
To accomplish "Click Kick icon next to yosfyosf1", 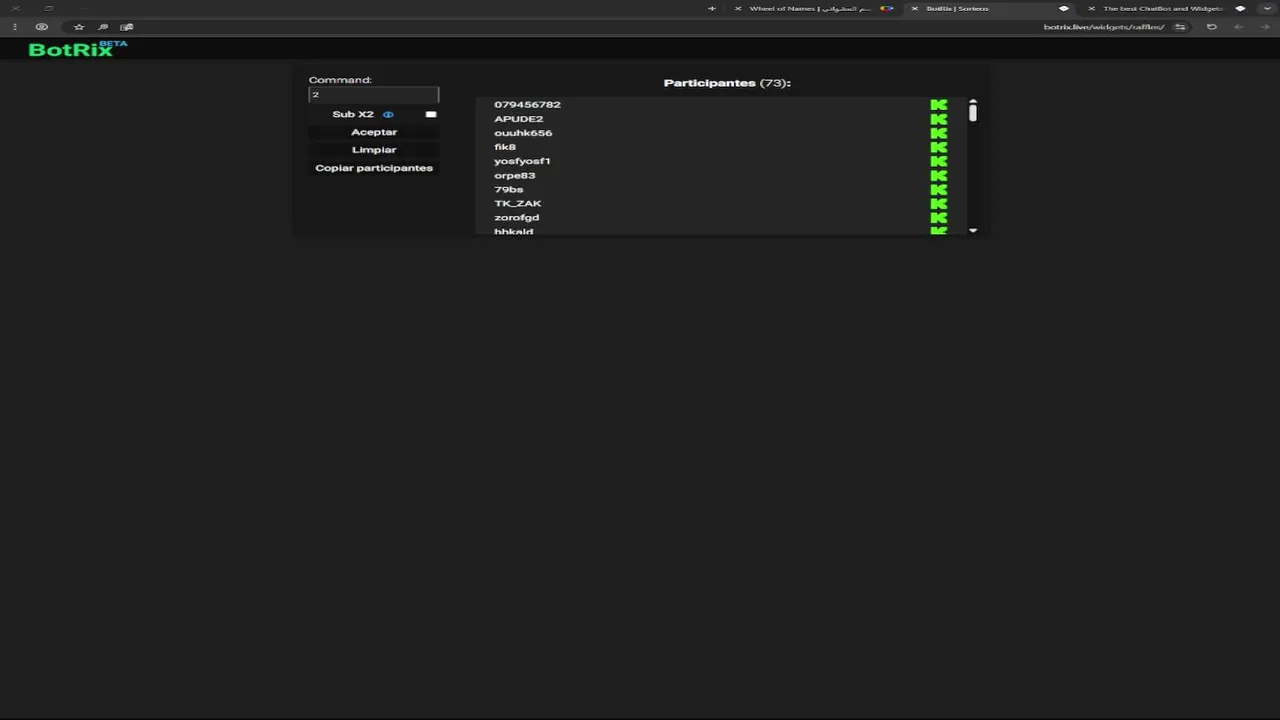I will (938, 161).
